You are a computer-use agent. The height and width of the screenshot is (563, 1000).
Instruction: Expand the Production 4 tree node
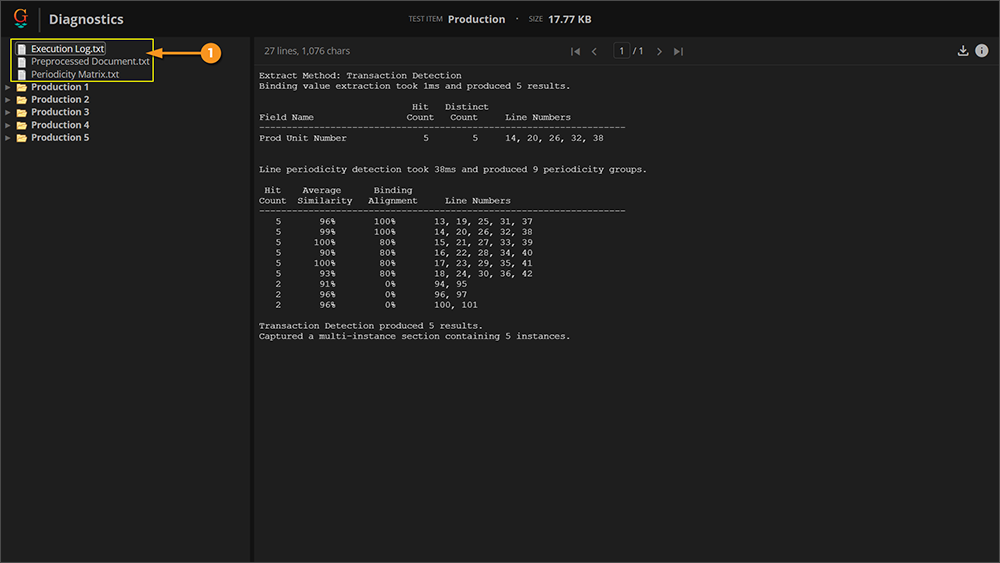[x=8, y=125]
